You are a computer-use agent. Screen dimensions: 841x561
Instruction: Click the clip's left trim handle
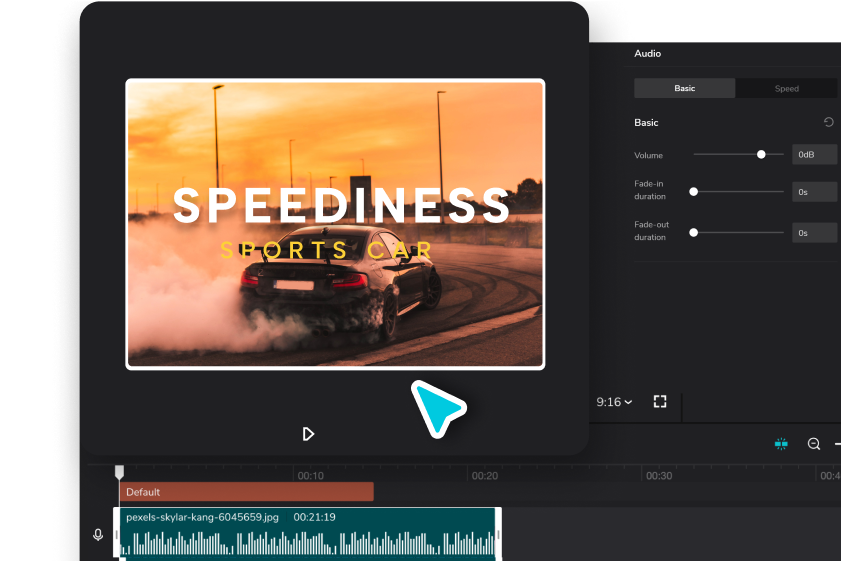(x=116, y=534)
